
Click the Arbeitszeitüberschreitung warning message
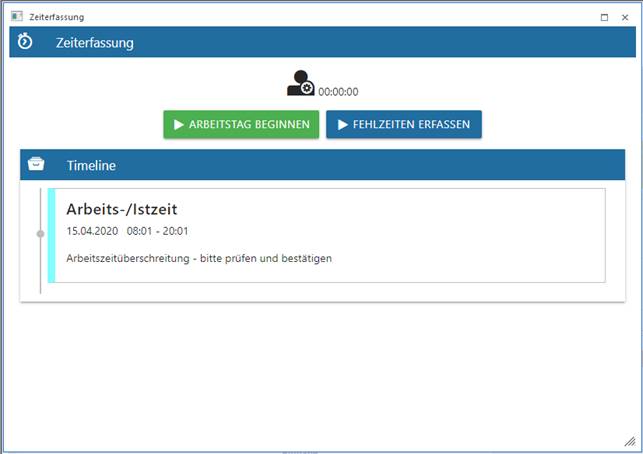[198, 258]
